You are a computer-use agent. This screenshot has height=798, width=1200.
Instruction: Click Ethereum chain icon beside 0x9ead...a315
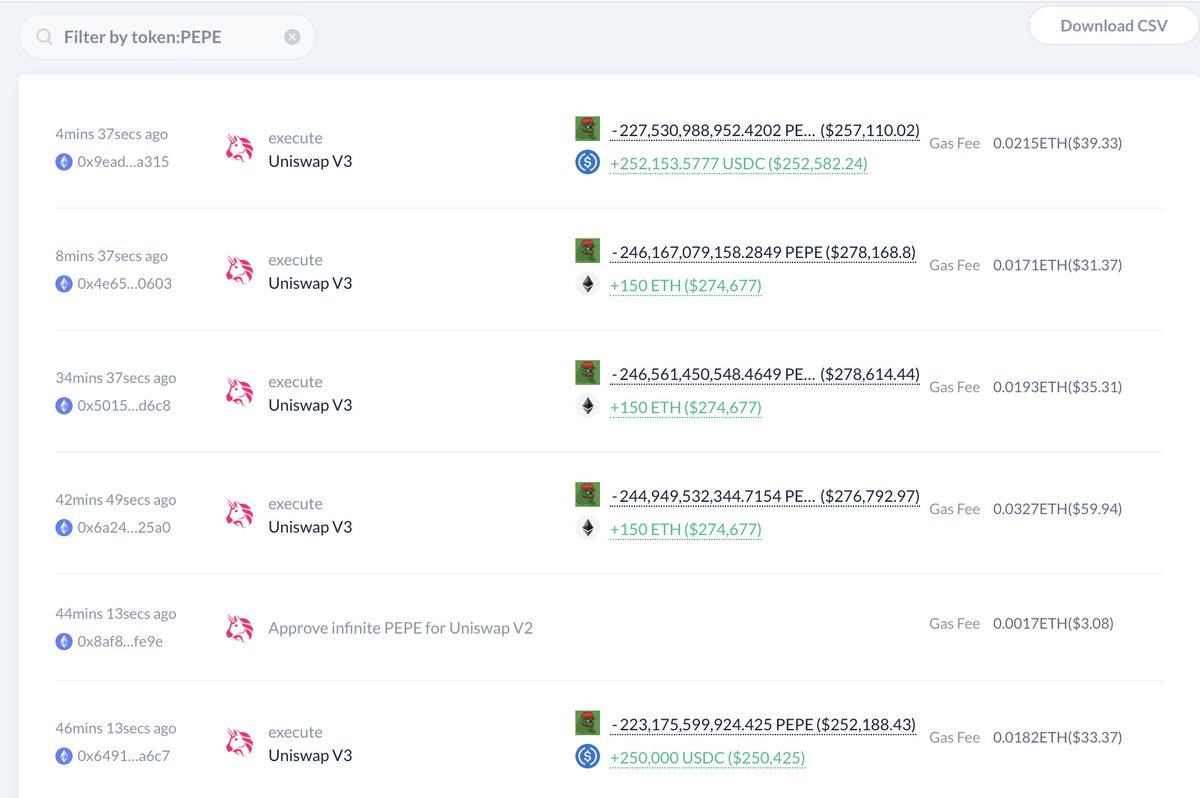click(x=64, y=161)
